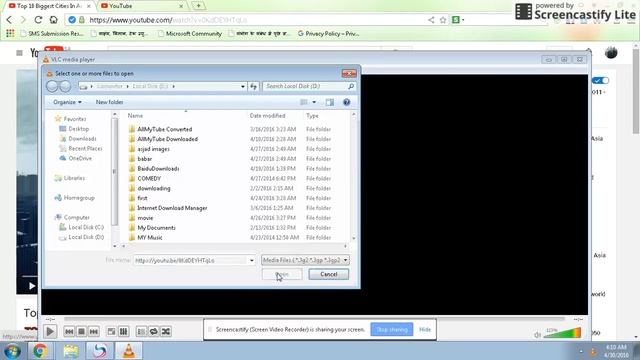The width and height of the screenshot is (640, 360).
Task: Click the Open button
Action: [x=282, y=274]
